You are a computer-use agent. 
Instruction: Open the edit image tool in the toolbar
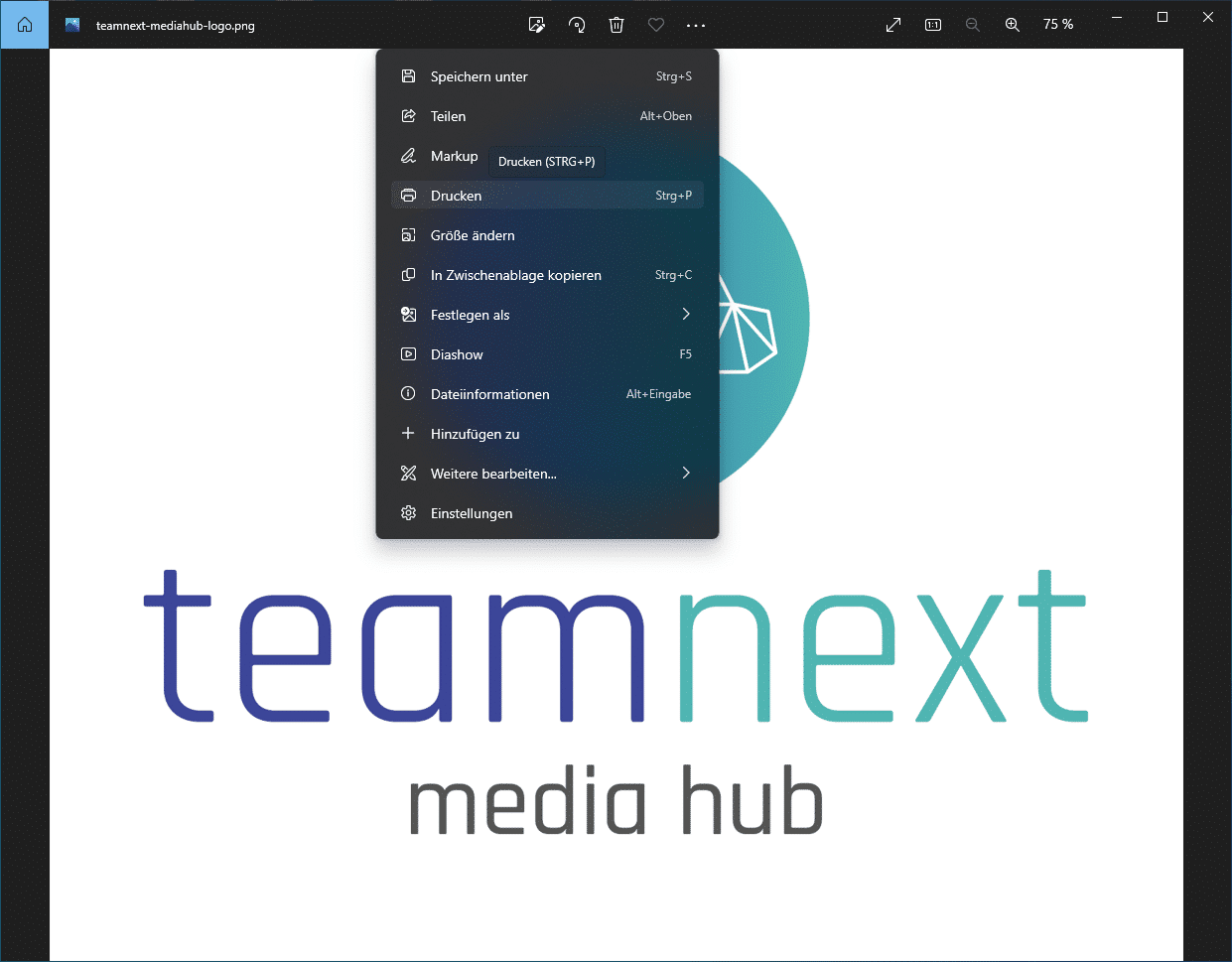tap(537, 25)
